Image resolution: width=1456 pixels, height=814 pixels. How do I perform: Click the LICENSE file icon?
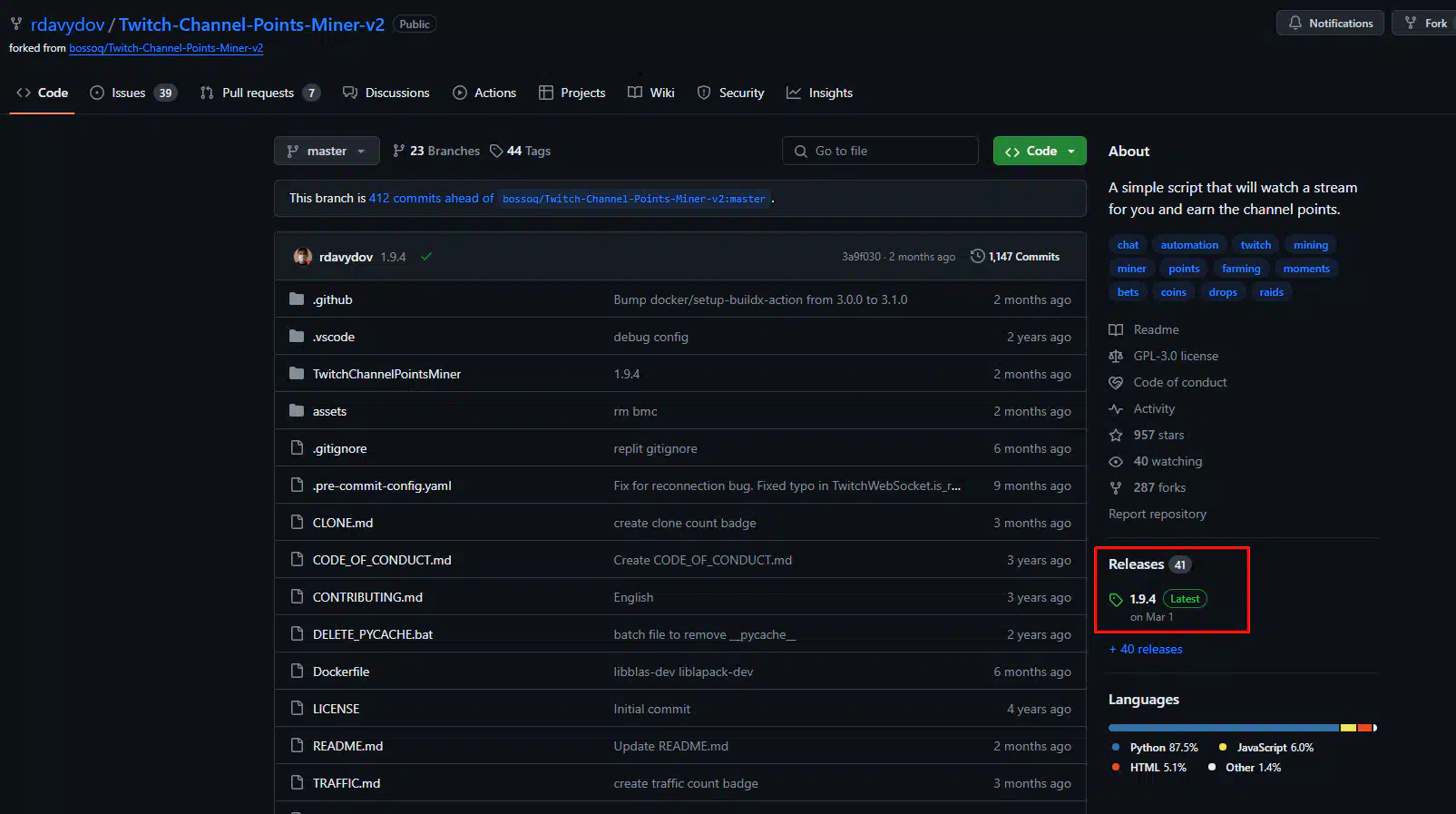point(297,708)
